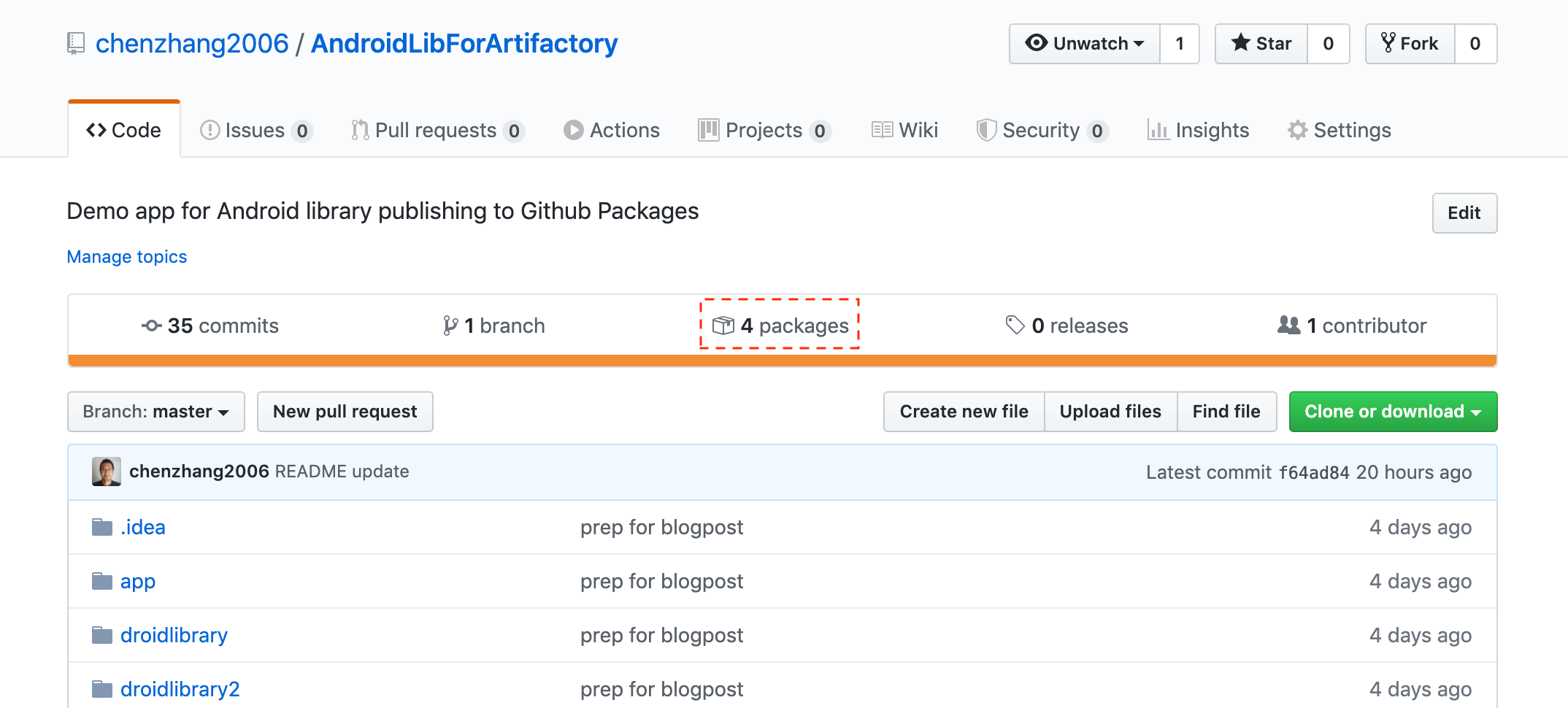This screenshot has height=708, width=1568.
Task: Toggle Star on this repository
Action: pyautogui.click(x=1261, y=44)
